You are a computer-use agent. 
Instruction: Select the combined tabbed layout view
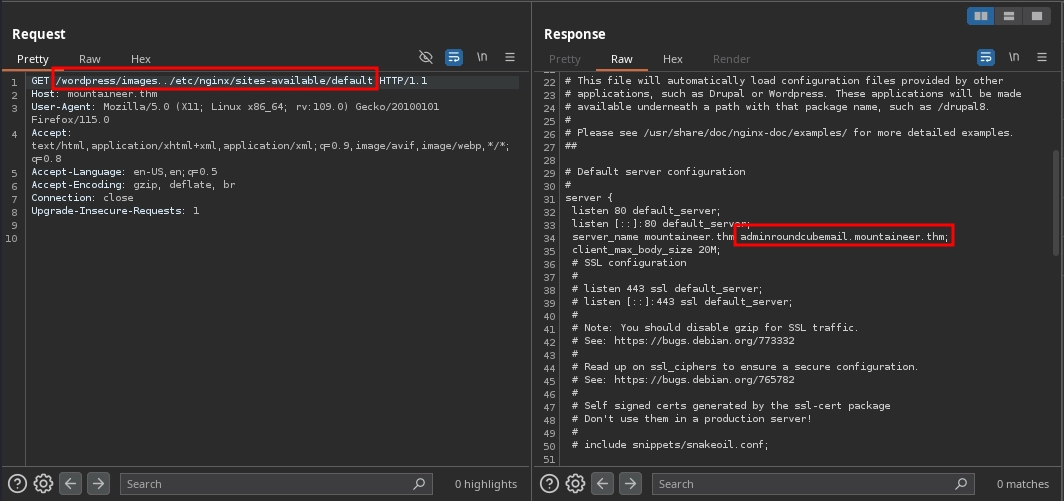1037,16
